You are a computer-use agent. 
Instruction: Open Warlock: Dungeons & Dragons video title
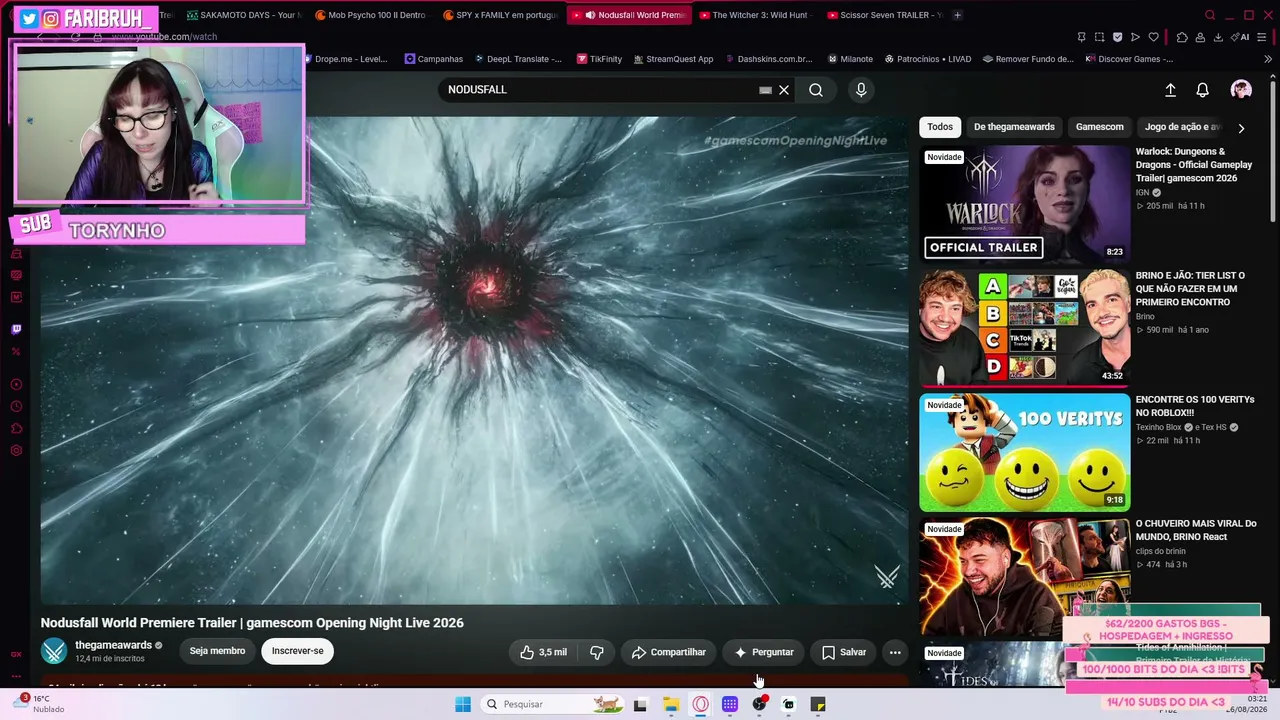pos(1194,165)
